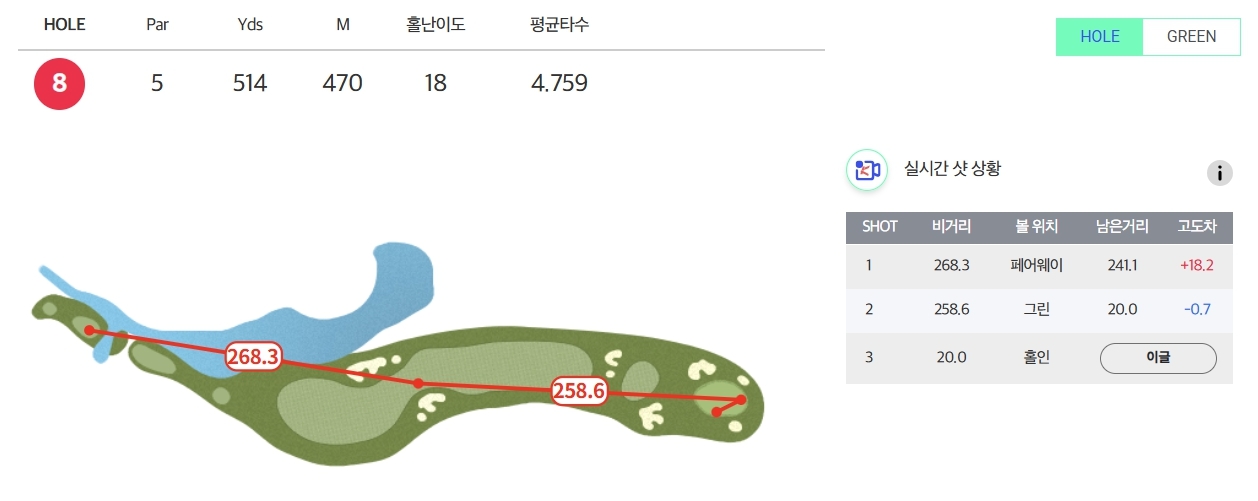Select shot 2 row in the table

pyautogui.click(x=1032, y=309)
